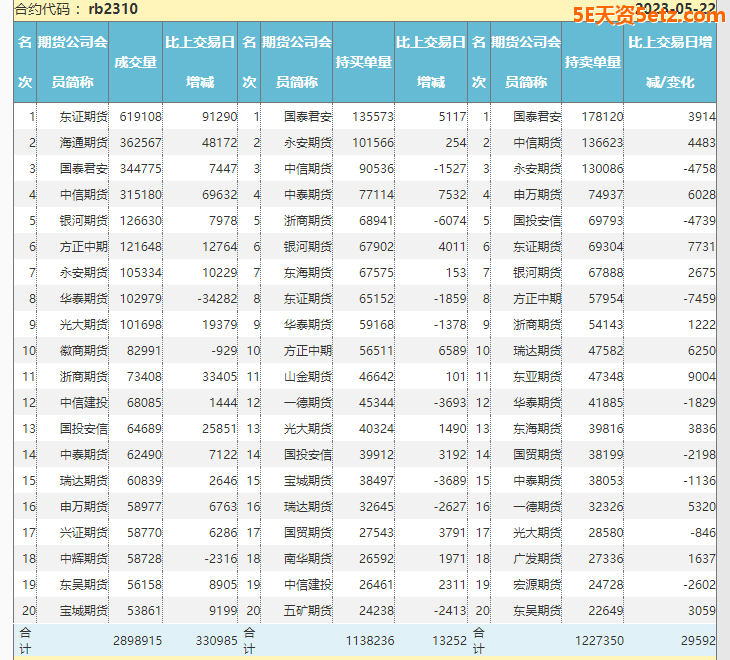Click the negative change -34282
Screen dimensions: 730x660
[217, 299]
